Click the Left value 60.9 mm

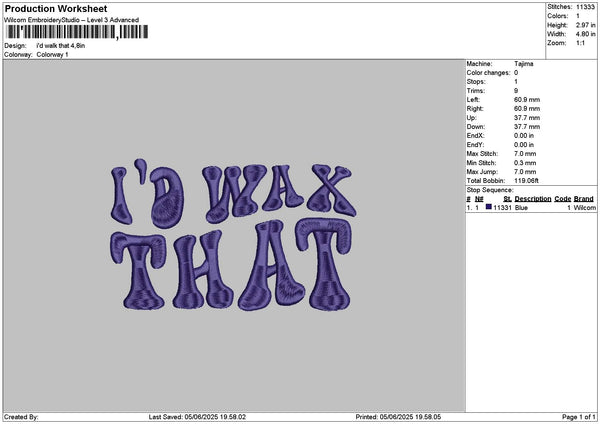(527, 99)
